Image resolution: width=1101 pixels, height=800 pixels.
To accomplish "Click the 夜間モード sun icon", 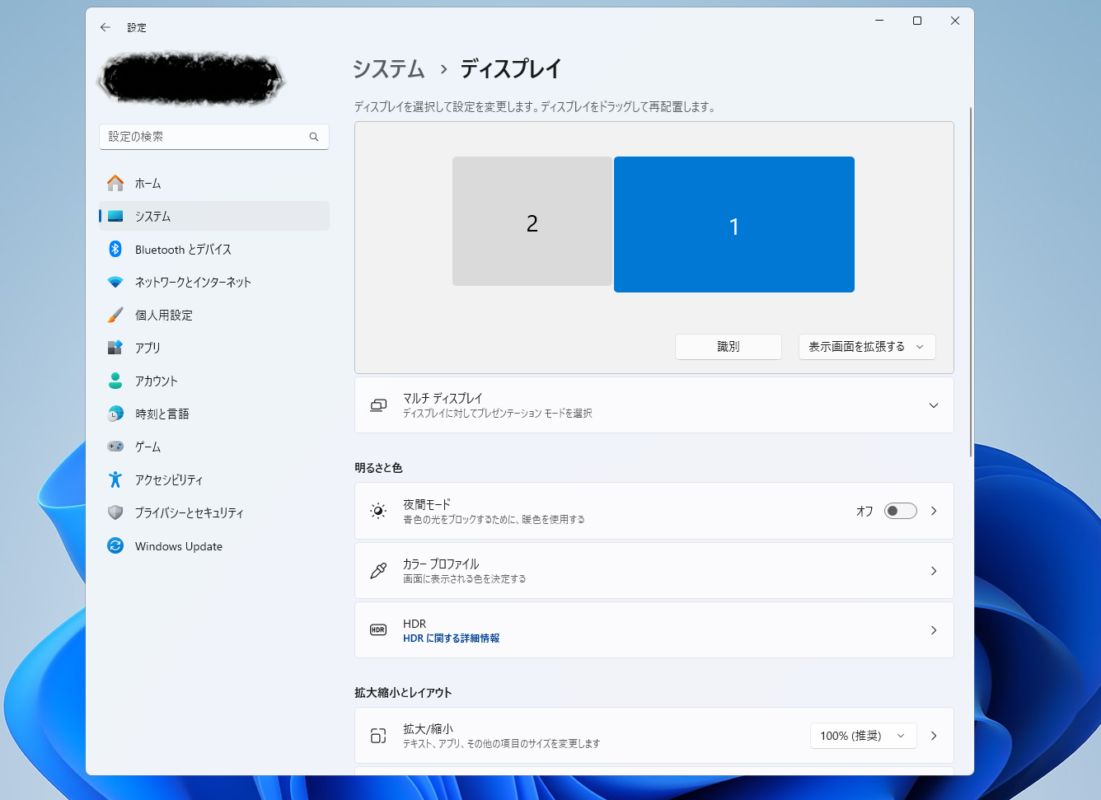I will click(378, 511).
